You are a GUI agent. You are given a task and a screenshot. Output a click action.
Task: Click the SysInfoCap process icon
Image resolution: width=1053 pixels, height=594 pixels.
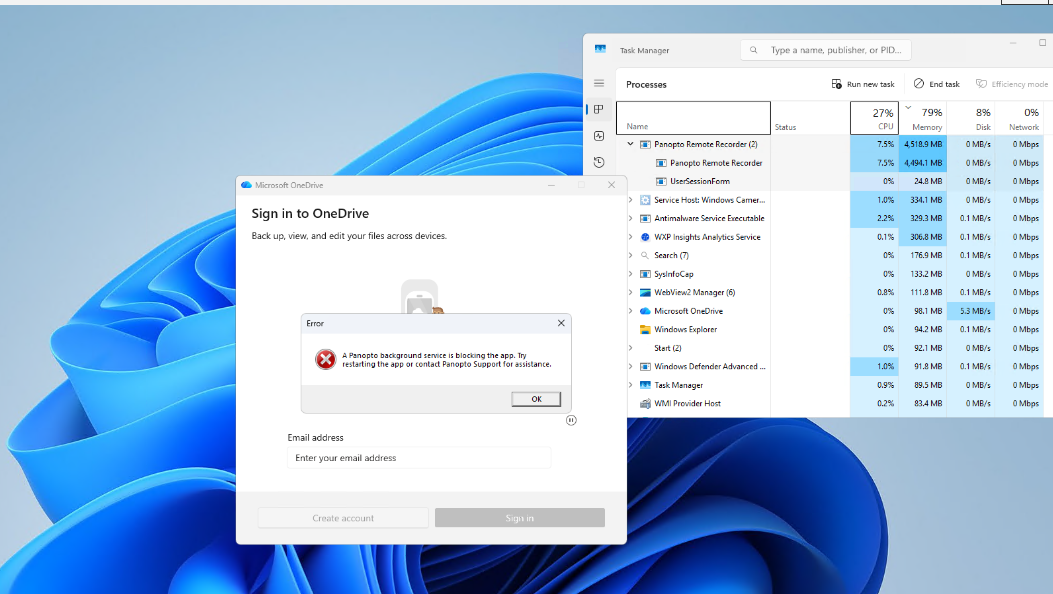coord(645,274)
